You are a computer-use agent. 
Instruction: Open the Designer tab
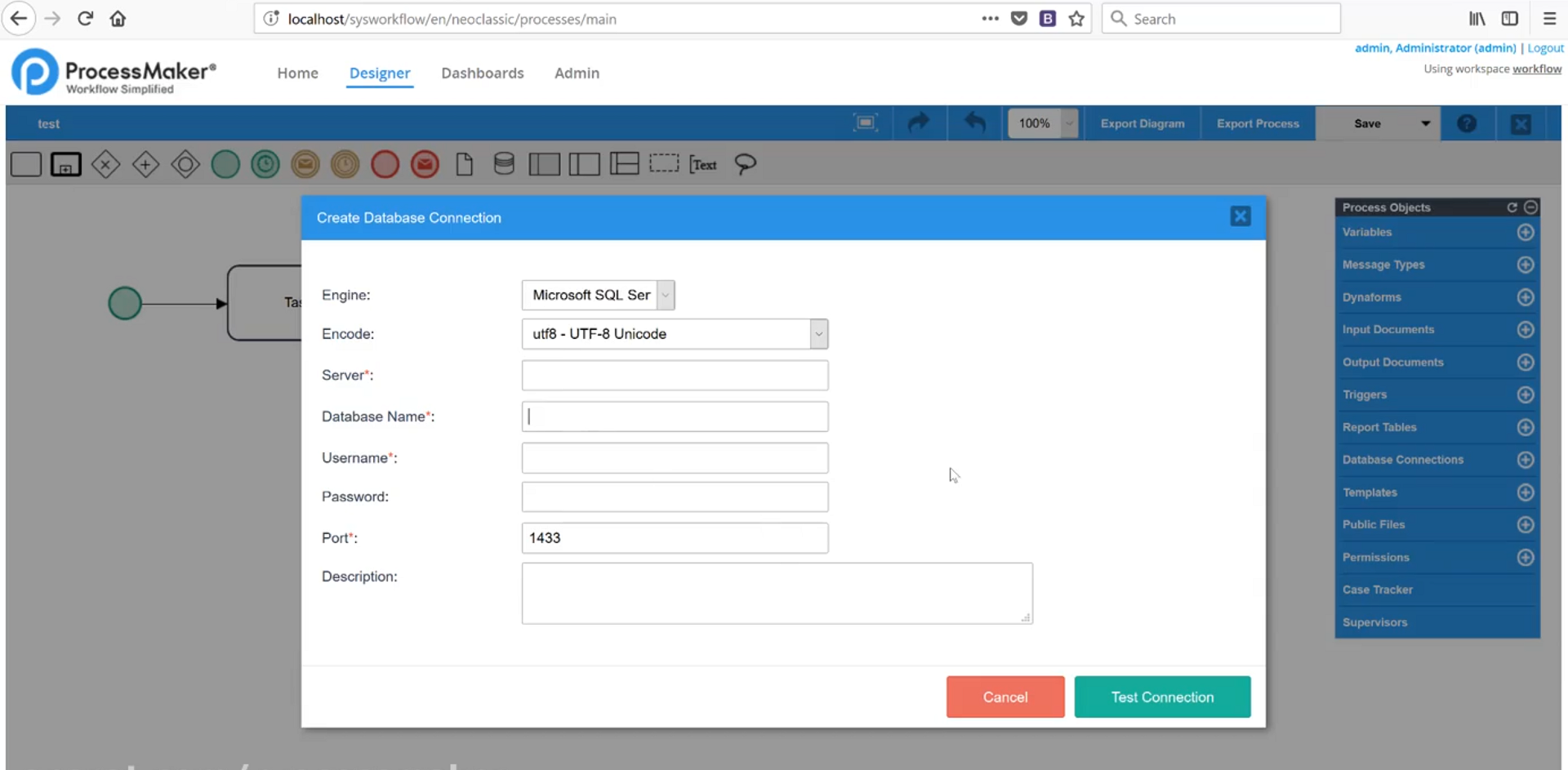[x=380, y=73]
